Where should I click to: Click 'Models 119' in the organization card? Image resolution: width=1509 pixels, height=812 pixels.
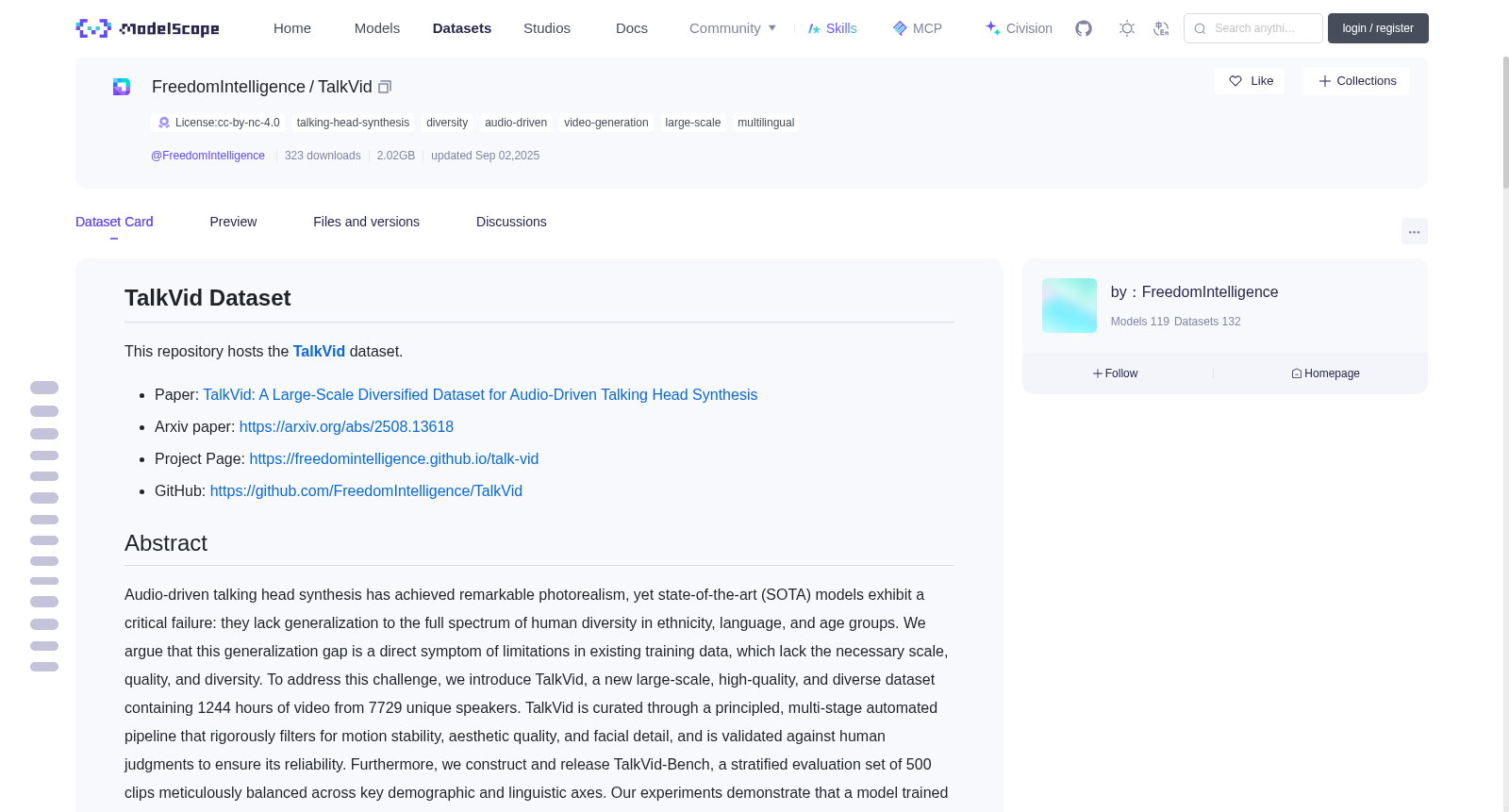1140,322
